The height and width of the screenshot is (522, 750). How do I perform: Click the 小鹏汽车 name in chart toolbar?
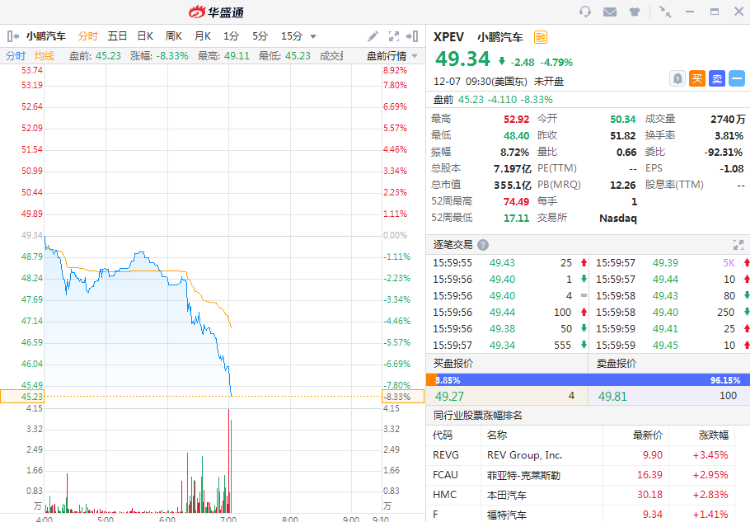[x=46, y=36]
